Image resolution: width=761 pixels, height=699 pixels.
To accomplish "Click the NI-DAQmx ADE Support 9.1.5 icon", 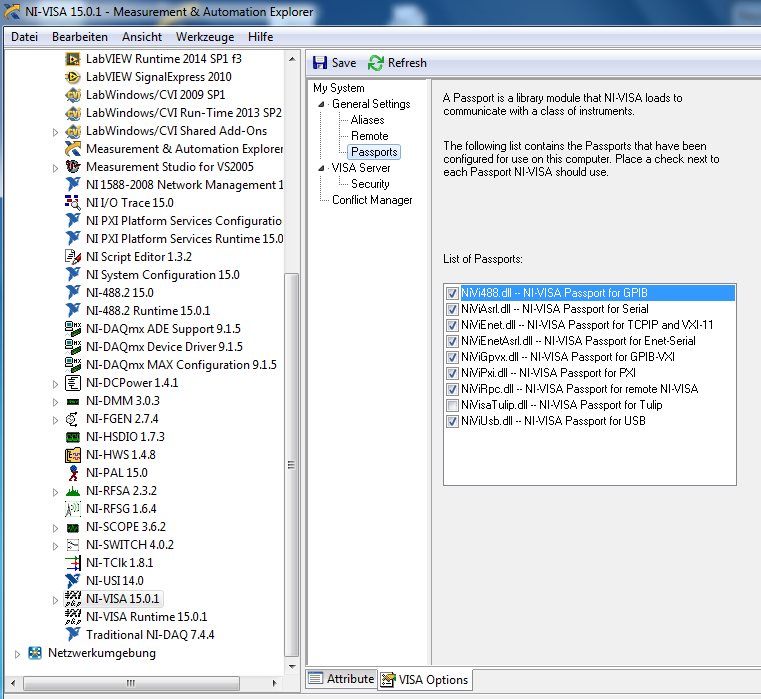I will (73, 329).
